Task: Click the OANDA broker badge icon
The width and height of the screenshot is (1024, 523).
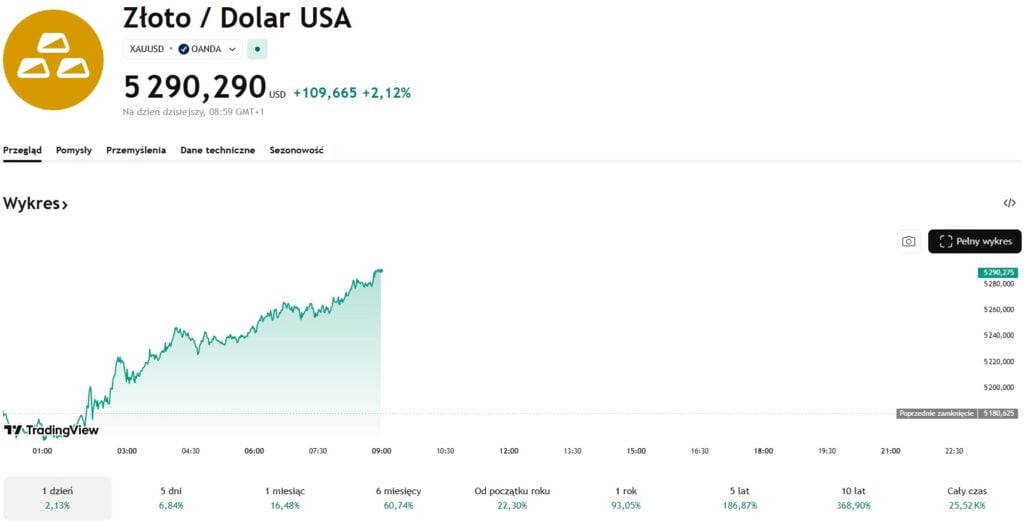Action: 184,48
